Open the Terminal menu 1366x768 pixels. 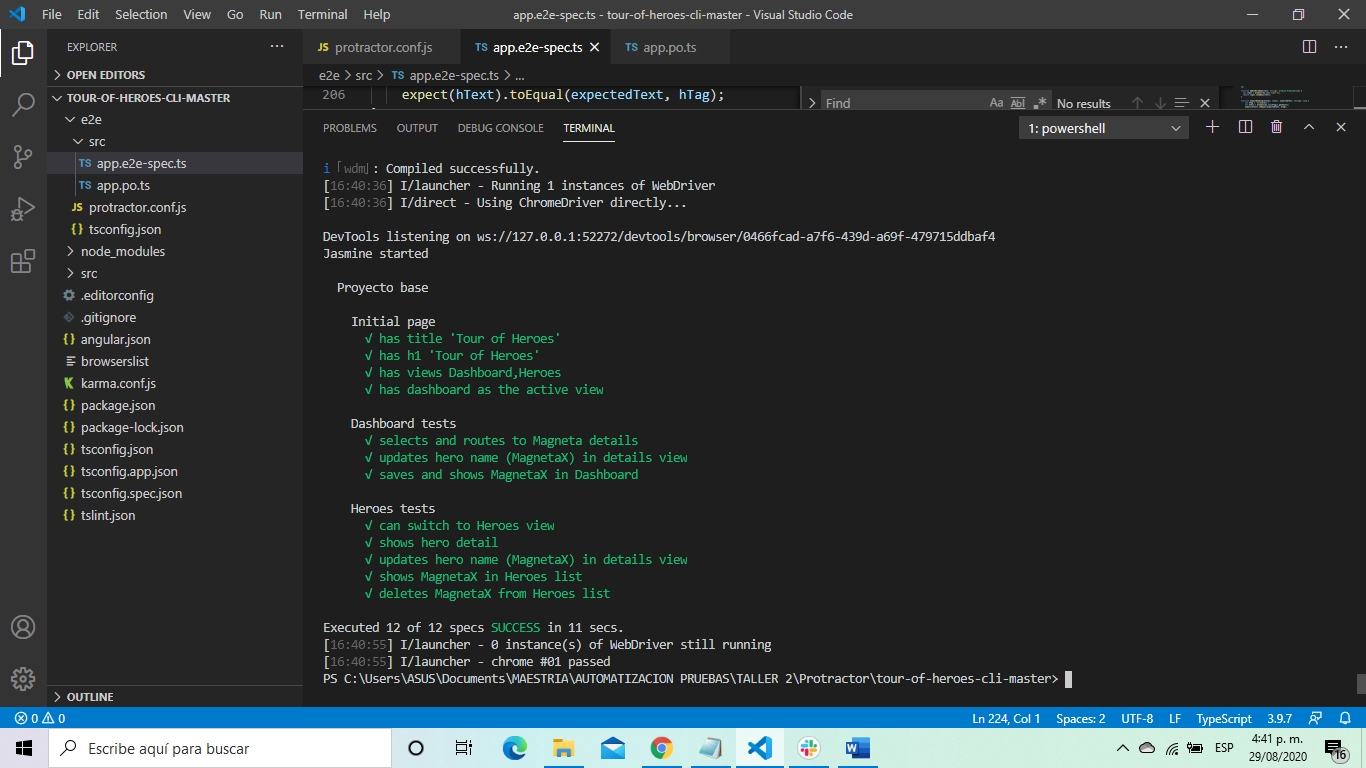pyautogui.click(x=322, y=14)
